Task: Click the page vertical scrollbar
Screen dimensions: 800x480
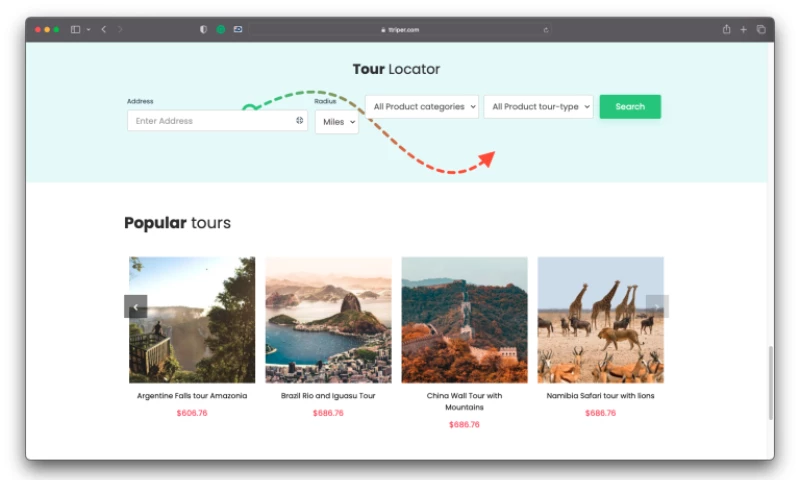Action: [x=770, y=383]
